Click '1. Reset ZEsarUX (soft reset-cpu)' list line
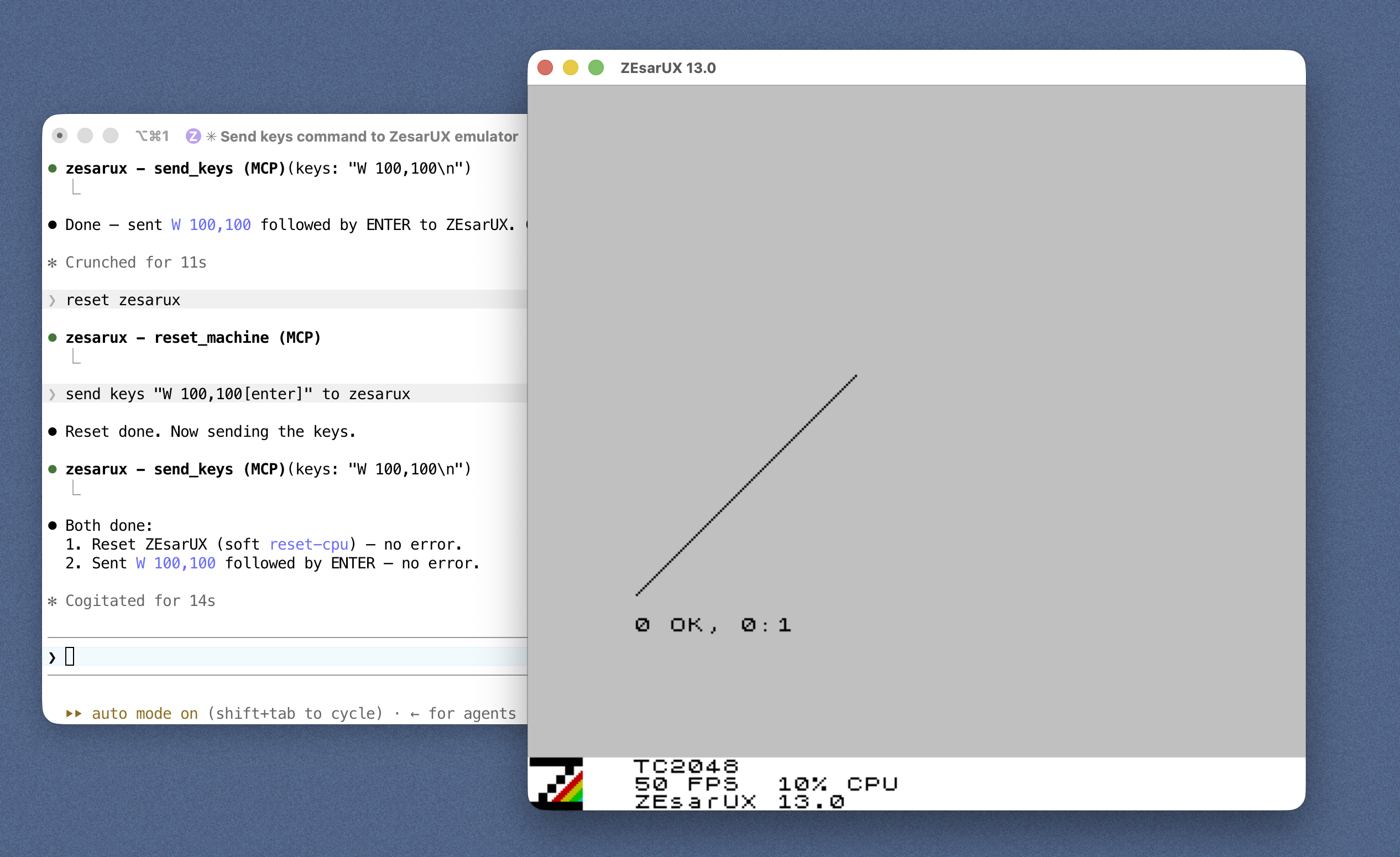The height and width of the screenshot is (857, 1400). pos(264,545)
